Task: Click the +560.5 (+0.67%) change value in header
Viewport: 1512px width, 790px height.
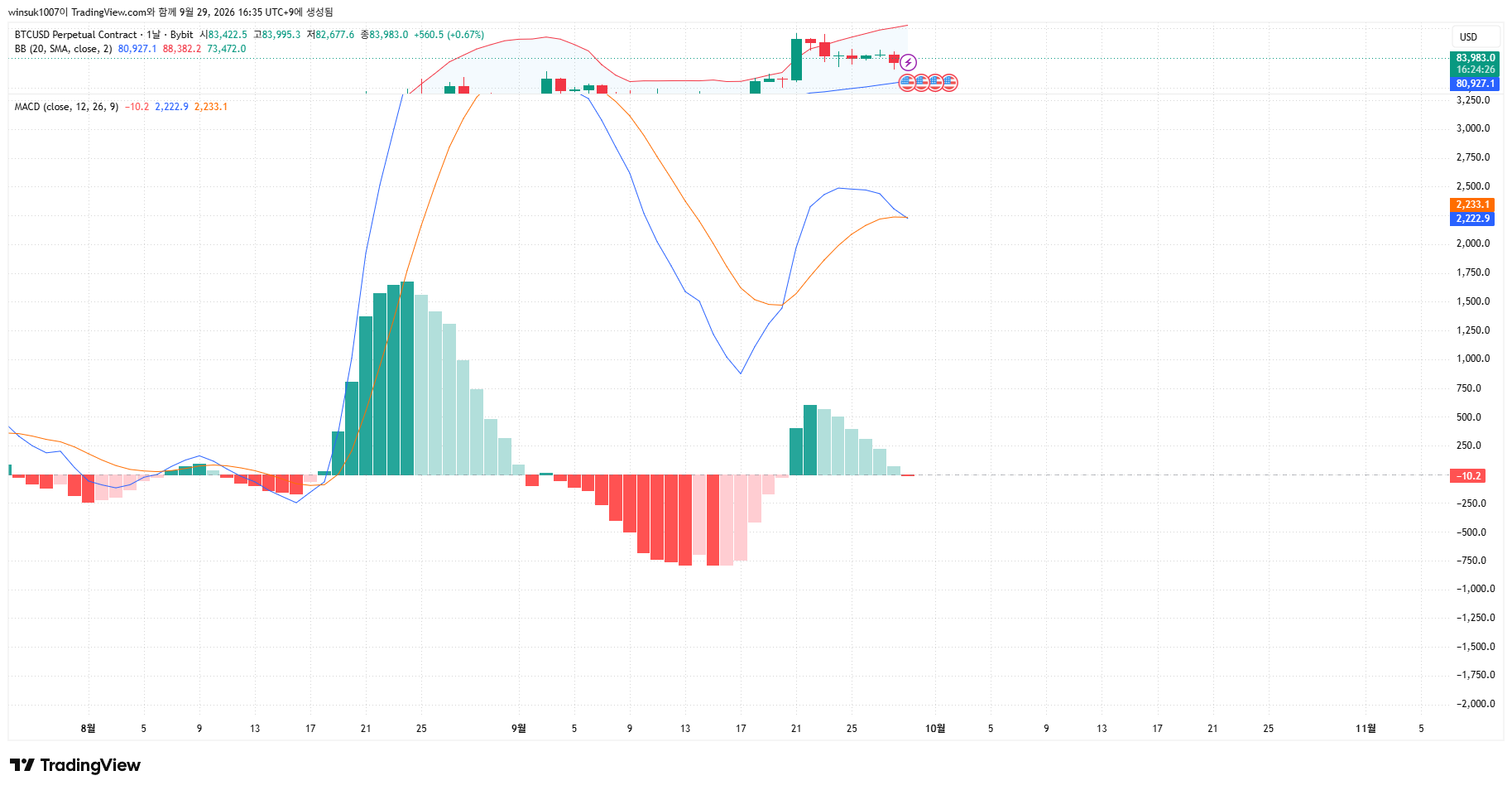Action: (449, 35)
